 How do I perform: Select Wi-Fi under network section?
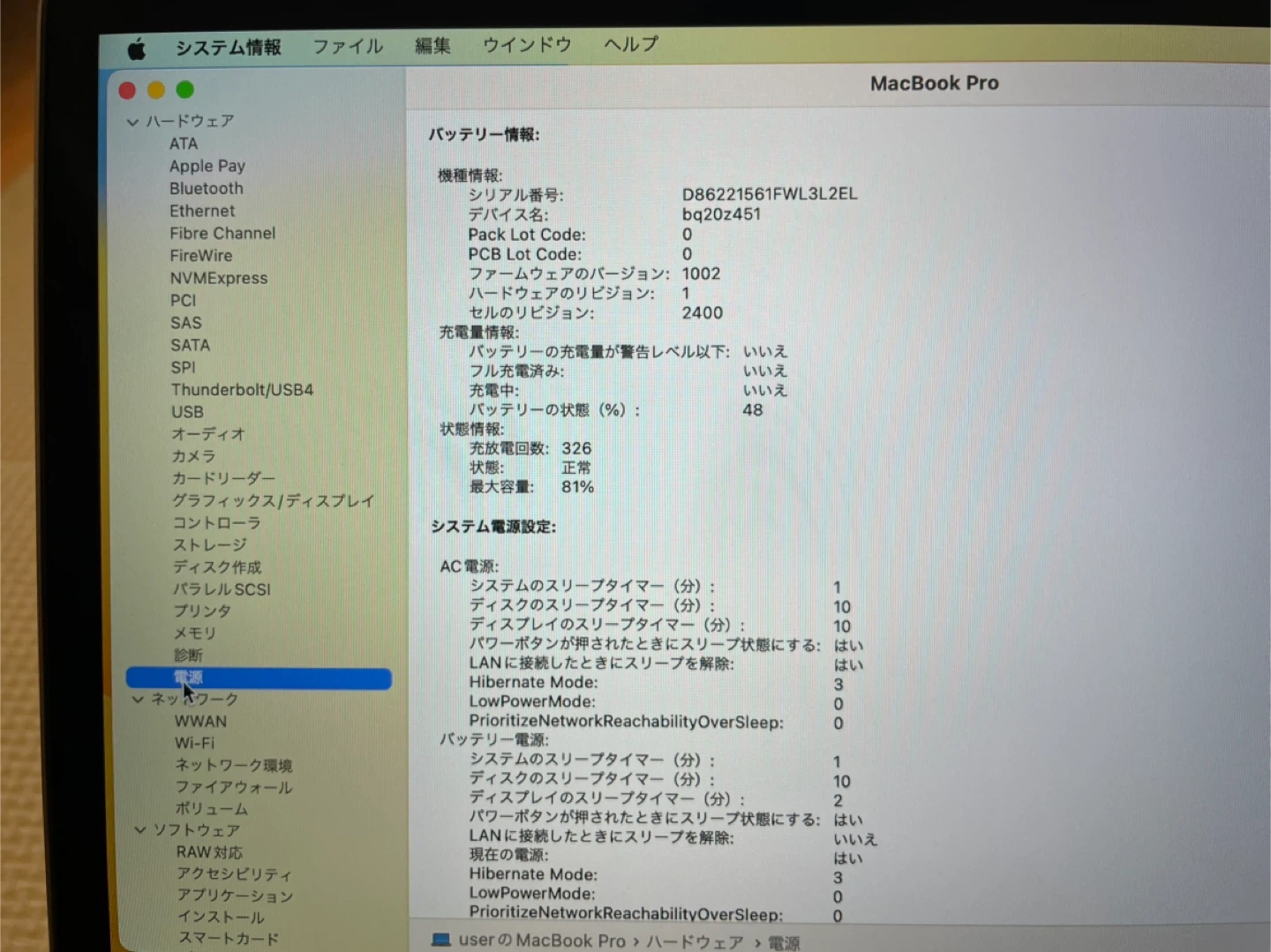pos(194,743)
